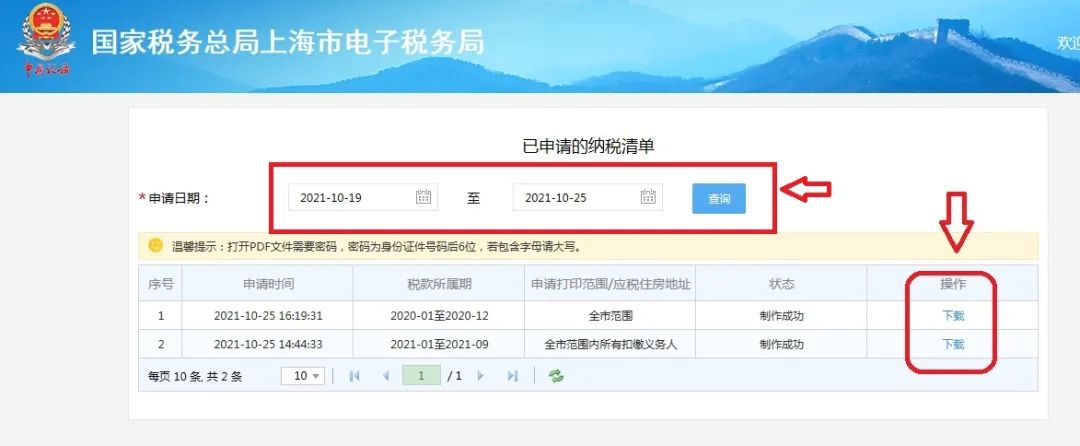Select cell 2021-10-25 14:44:33
Viewport: 1080px width, 446px height.
tap(268, 344)
